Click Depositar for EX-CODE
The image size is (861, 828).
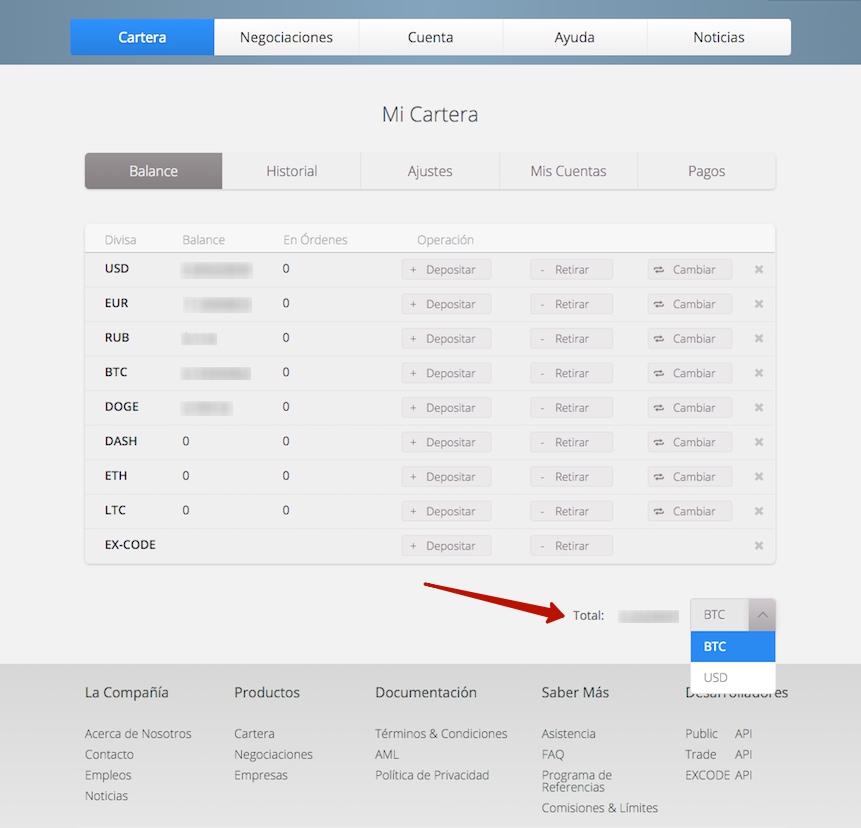446,546
